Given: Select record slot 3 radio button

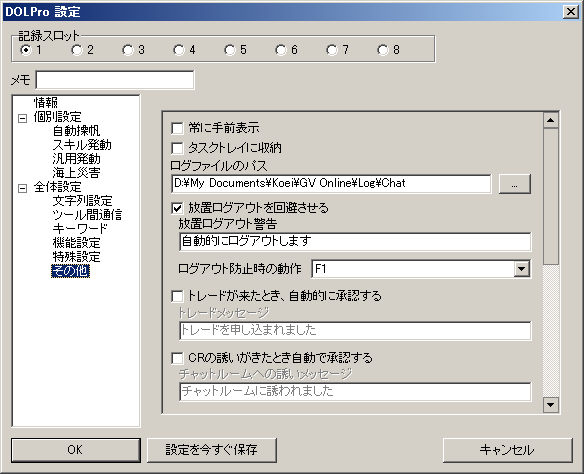Looking at the screenshot, I should point(128,50).
